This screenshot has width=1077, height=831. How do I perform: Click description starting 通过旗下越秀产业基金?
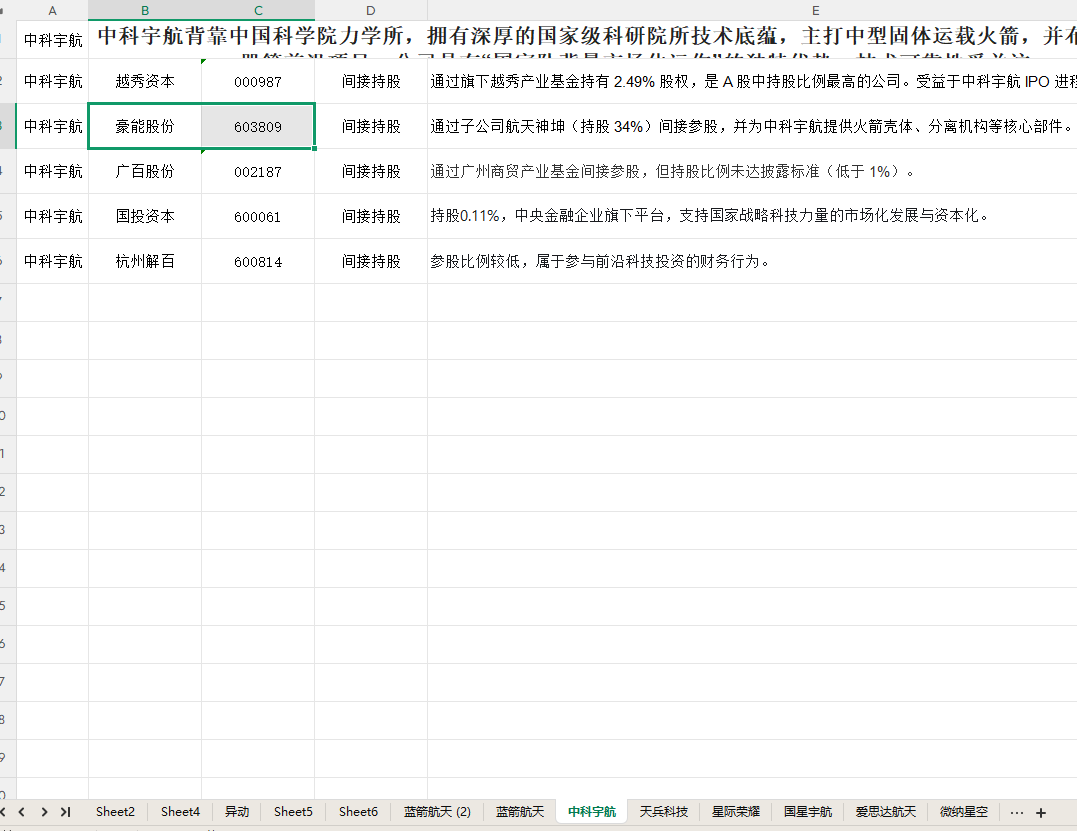point(753,81)
